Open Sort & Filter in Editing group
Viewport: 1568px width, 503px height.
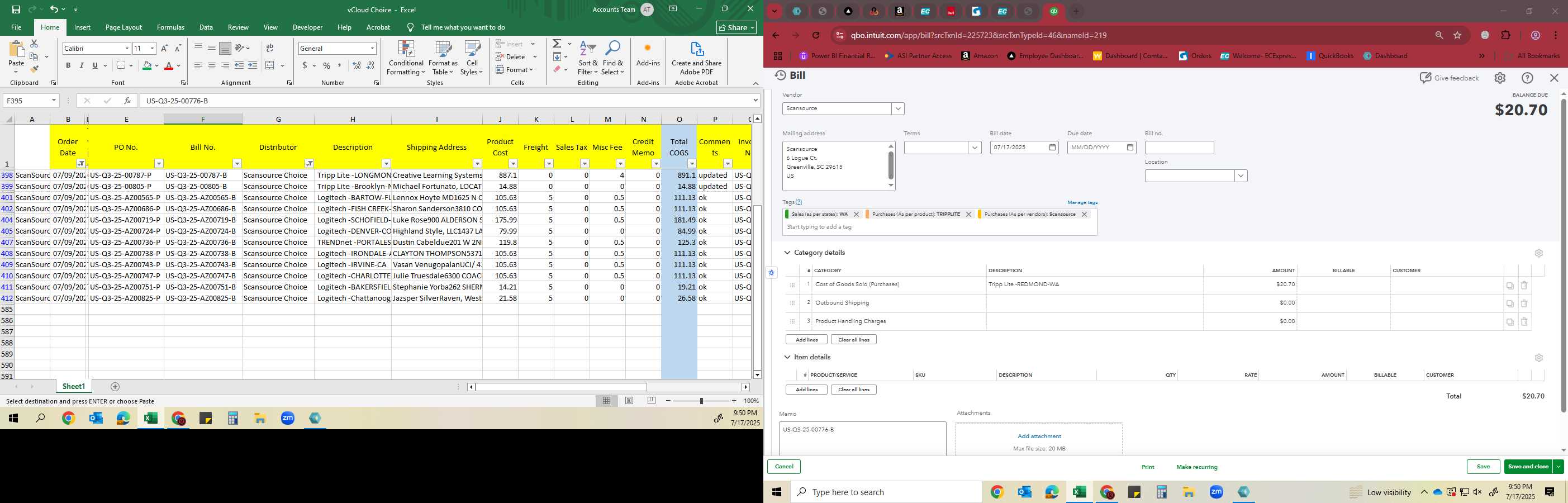tap(588, 59)
